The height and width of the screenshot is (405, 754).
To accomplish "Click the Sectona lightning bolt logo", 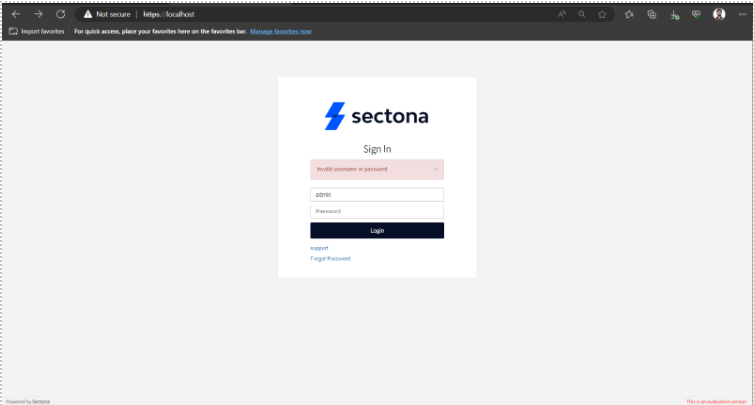I will click(x=334, y=116).
